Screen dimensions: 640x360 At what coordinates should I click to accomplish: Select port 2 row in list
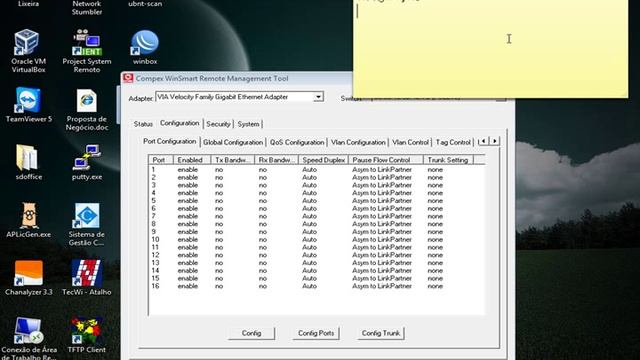coord(316,177)
